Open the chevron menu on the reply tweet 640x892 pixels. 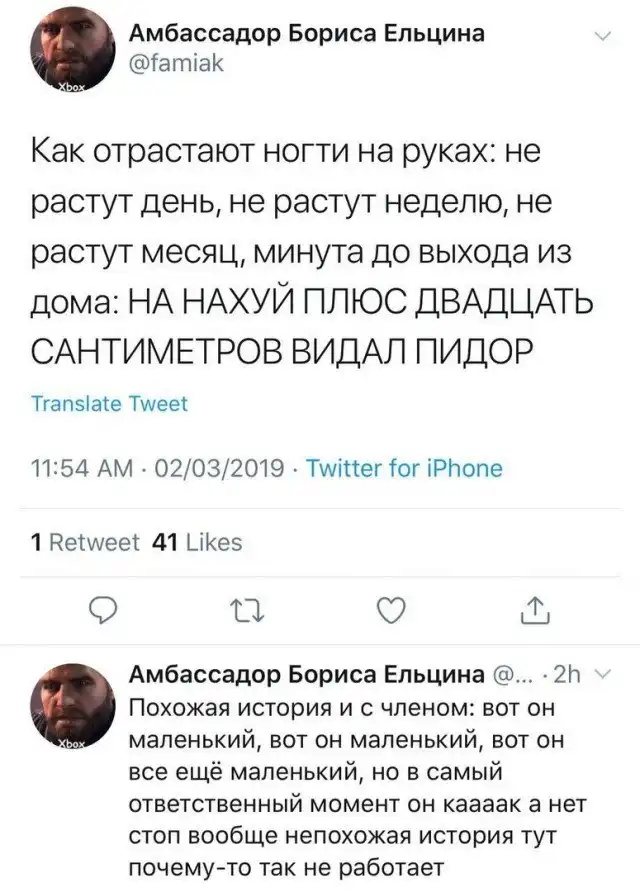pos(599,673)
